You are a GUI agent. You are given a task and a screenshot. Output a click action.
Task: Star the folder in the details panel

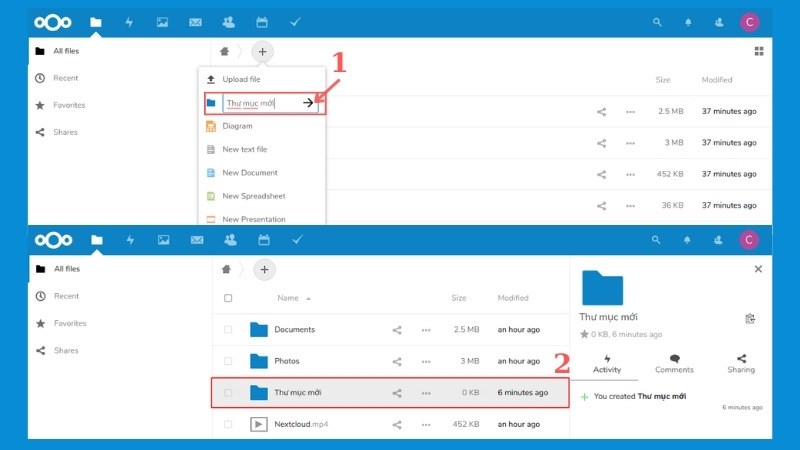[x=584, y=334]
